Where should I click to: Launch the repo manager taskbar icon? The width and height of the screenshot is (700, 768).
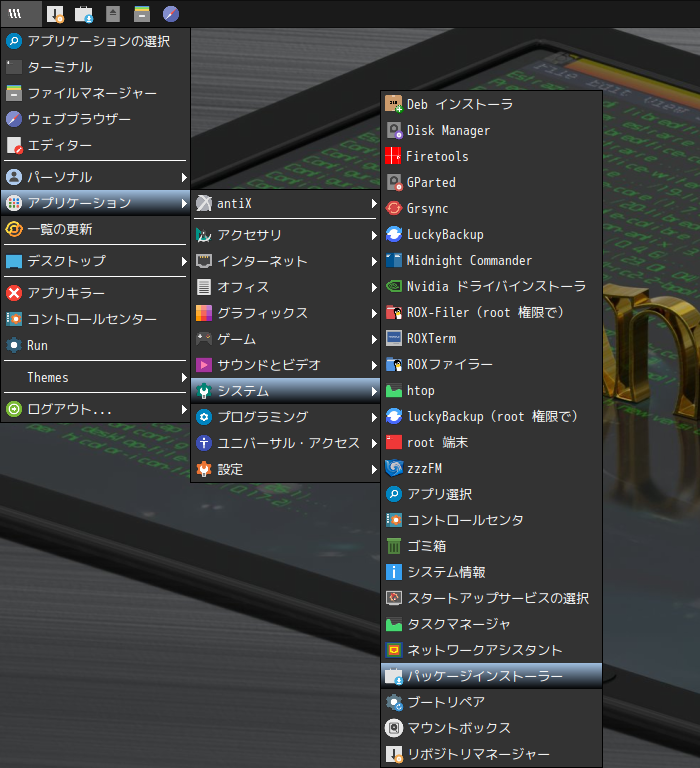55,14
